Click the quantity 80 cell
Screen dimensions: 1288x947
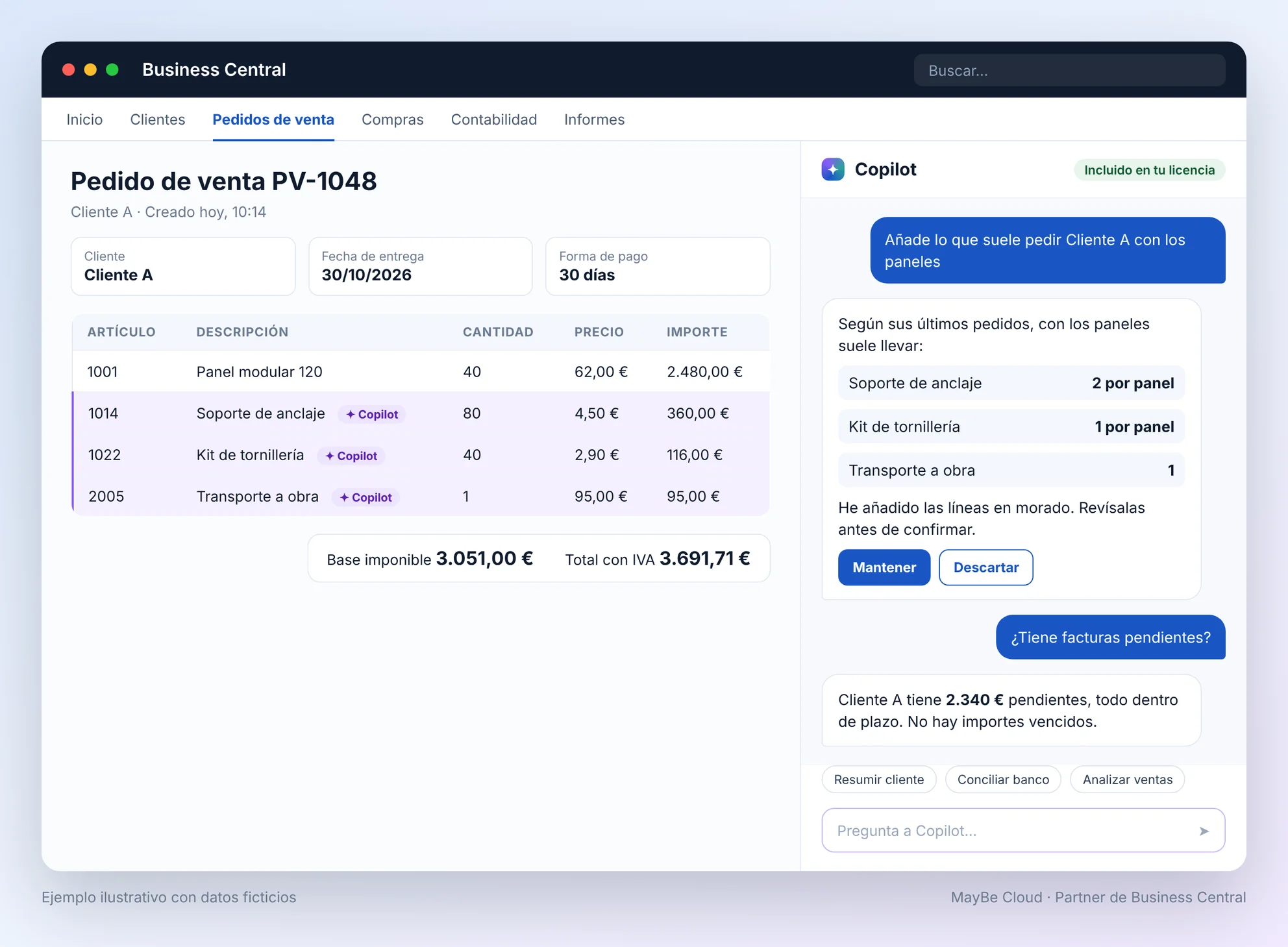(472, 413)
